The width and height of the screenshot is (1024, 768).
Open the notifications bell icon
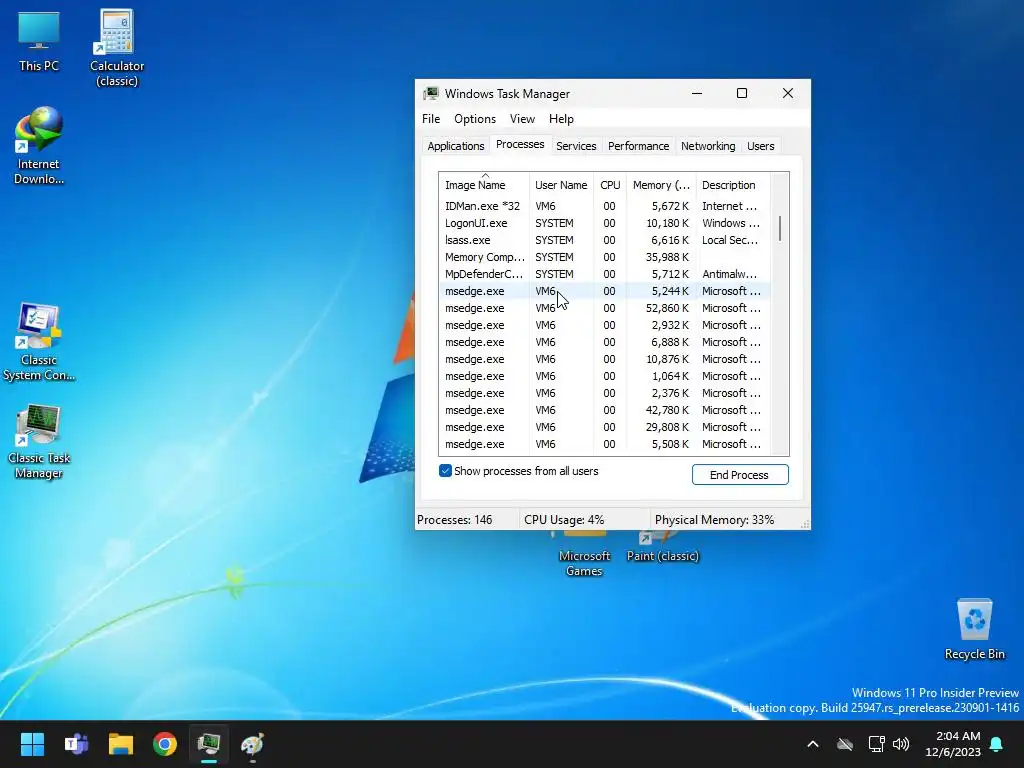click(x=997, y=744)
